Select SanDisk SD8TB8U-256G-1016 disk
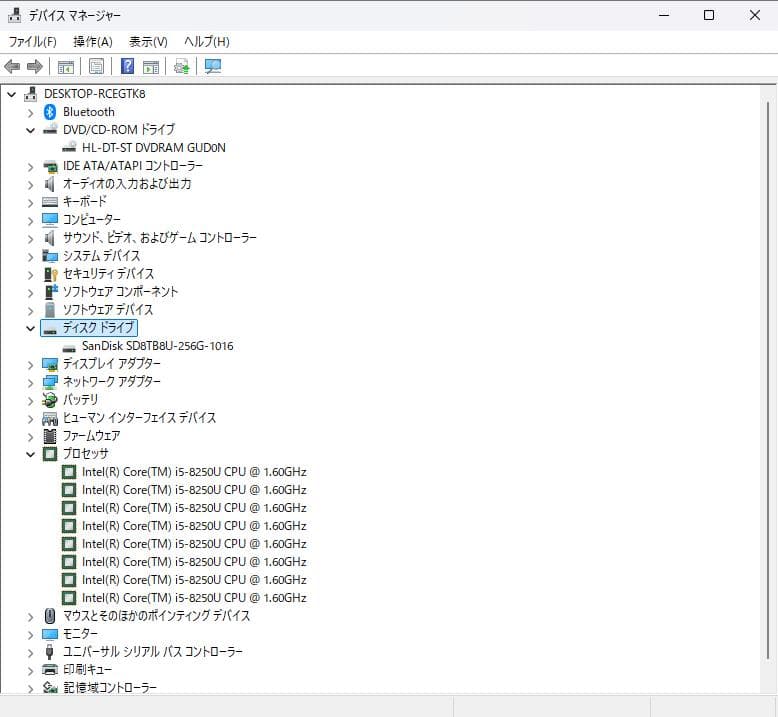Screen dimensions: 778x717 click(x=157, y=346)
